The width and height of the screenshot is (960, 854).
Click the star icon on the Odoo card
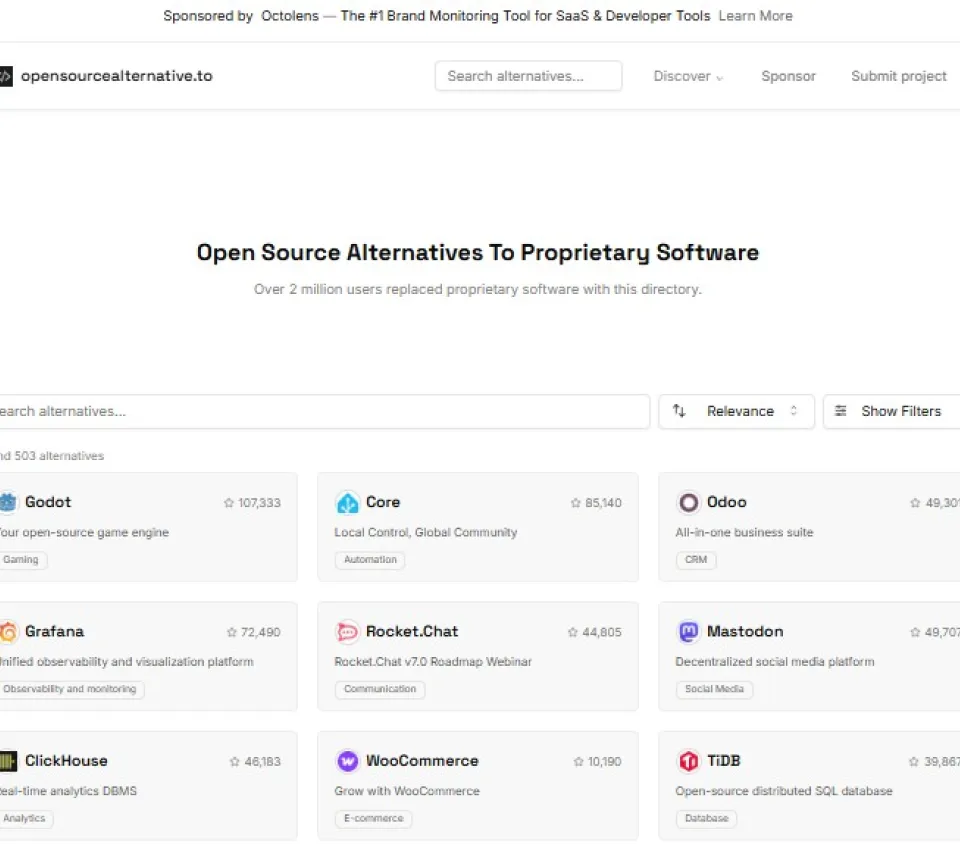tap(915, 503)
